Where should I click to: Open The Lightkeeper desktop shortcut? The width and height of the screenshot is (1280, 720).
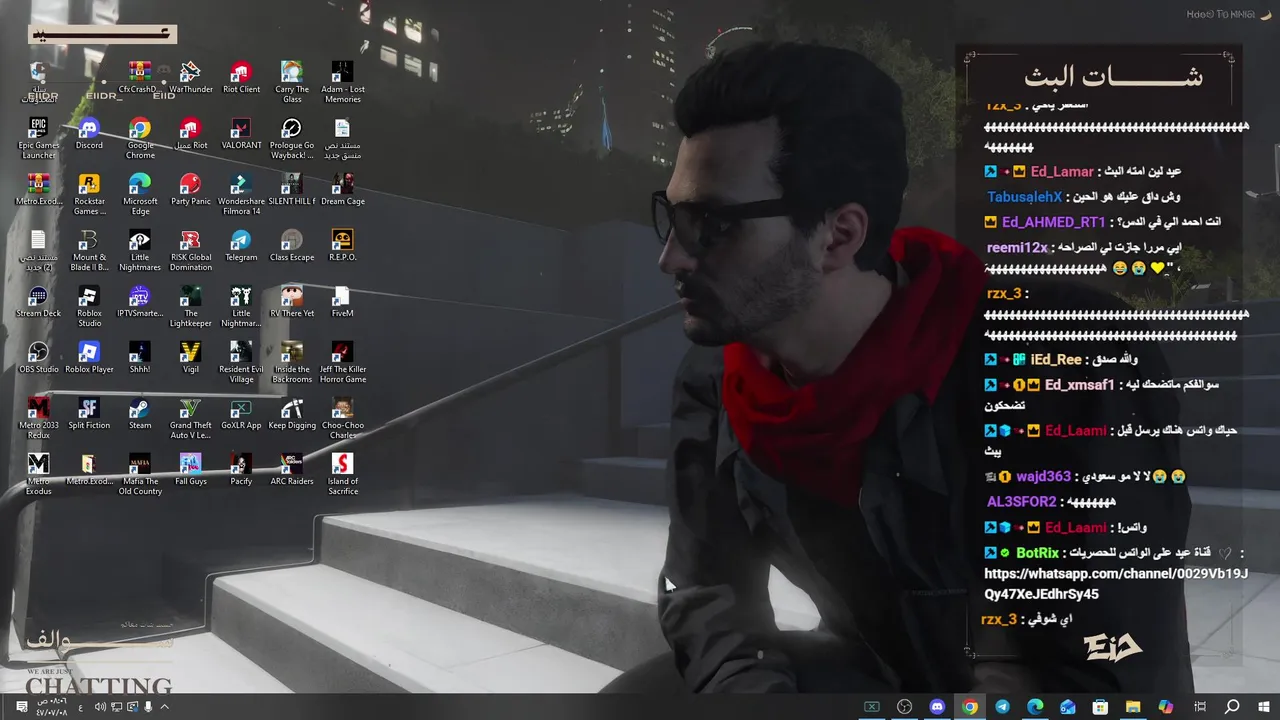190,306
